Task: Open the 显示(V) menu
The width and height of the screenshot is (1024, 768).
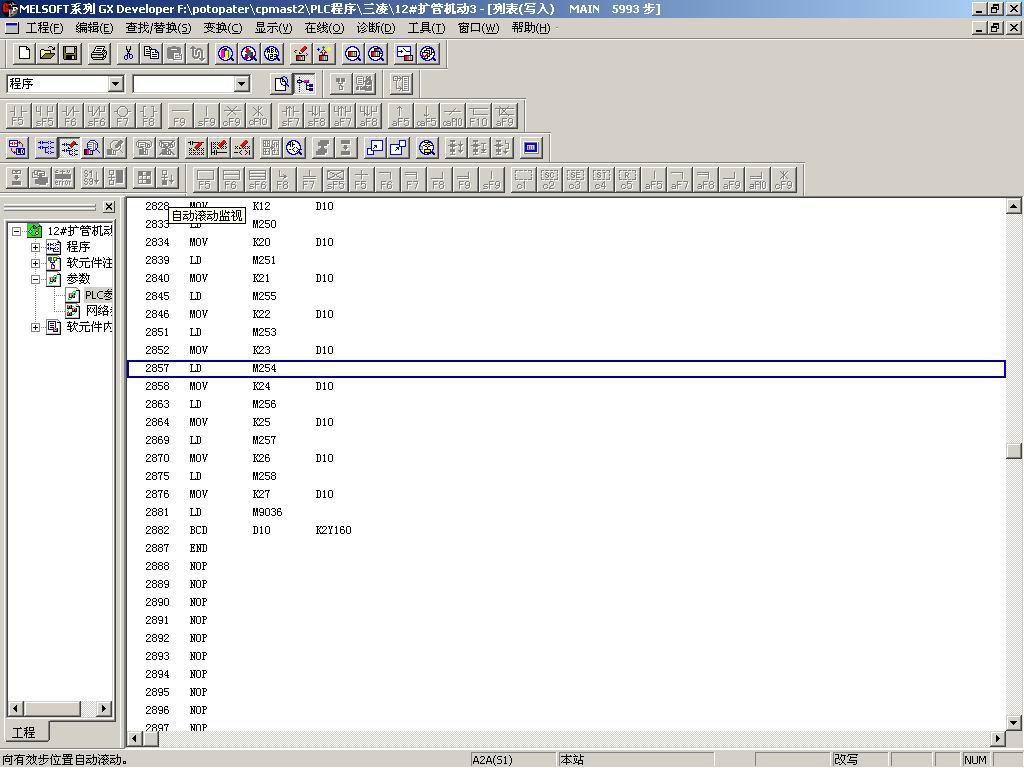Action: point(274,28)
